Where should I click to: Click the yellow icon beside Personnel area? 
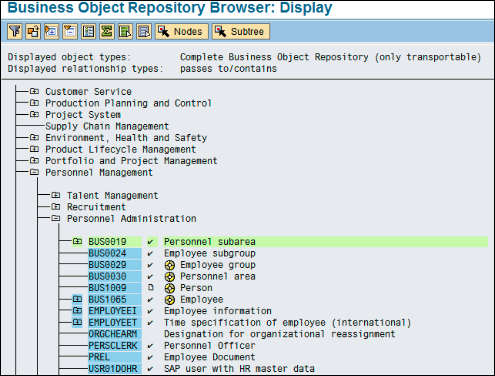pyautogui.click(x=170, y=277)
